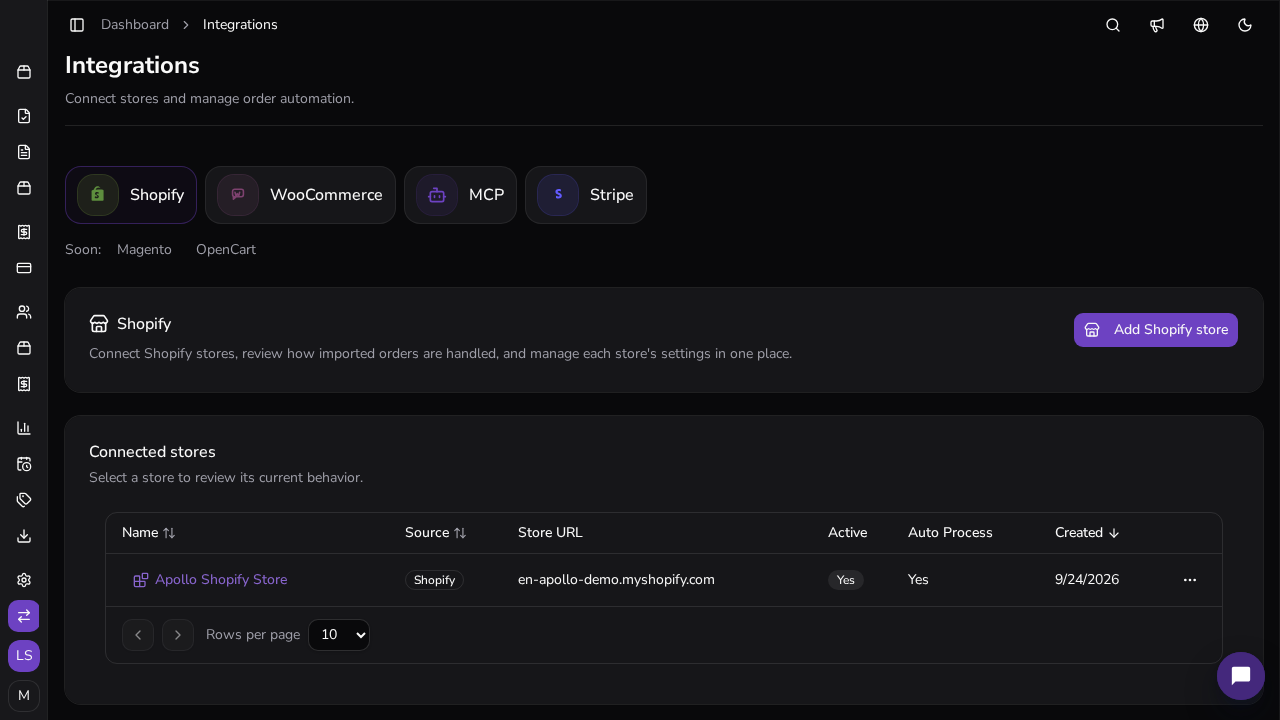Image resolution: width=1280 pixels, height=720 pixels.
Task: Open the search icon in header
Action: [1113, 25]
